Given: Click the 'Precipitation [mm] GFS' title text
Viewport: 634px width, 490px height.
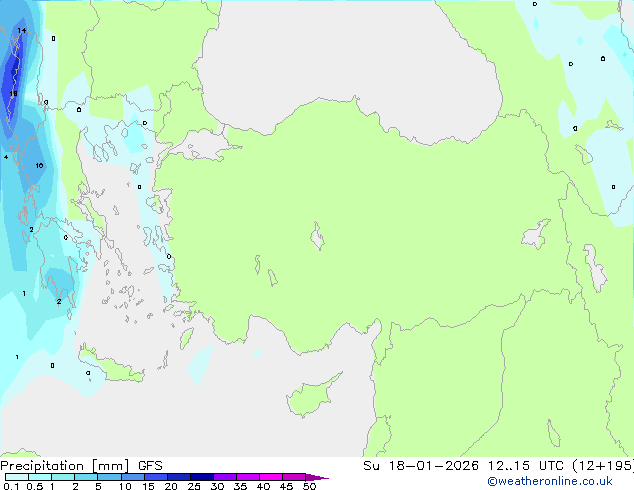Looking at the screenshot, I should [x=81, y=466].
